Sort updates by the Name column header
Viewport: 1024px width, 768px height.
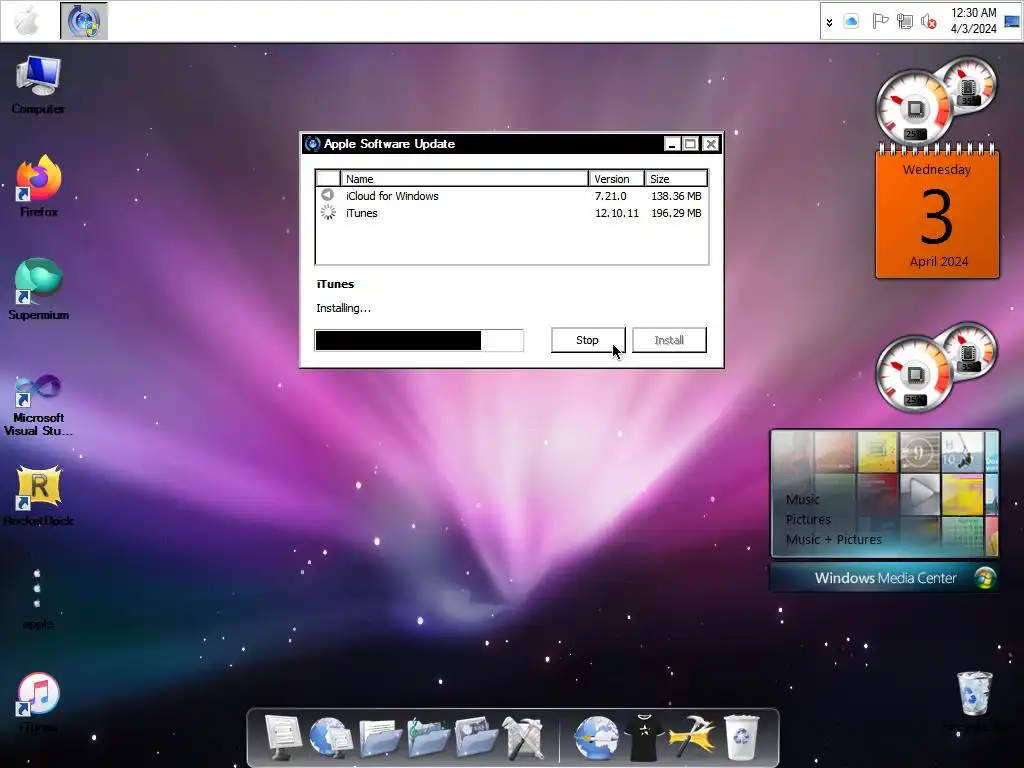[464, 178]
